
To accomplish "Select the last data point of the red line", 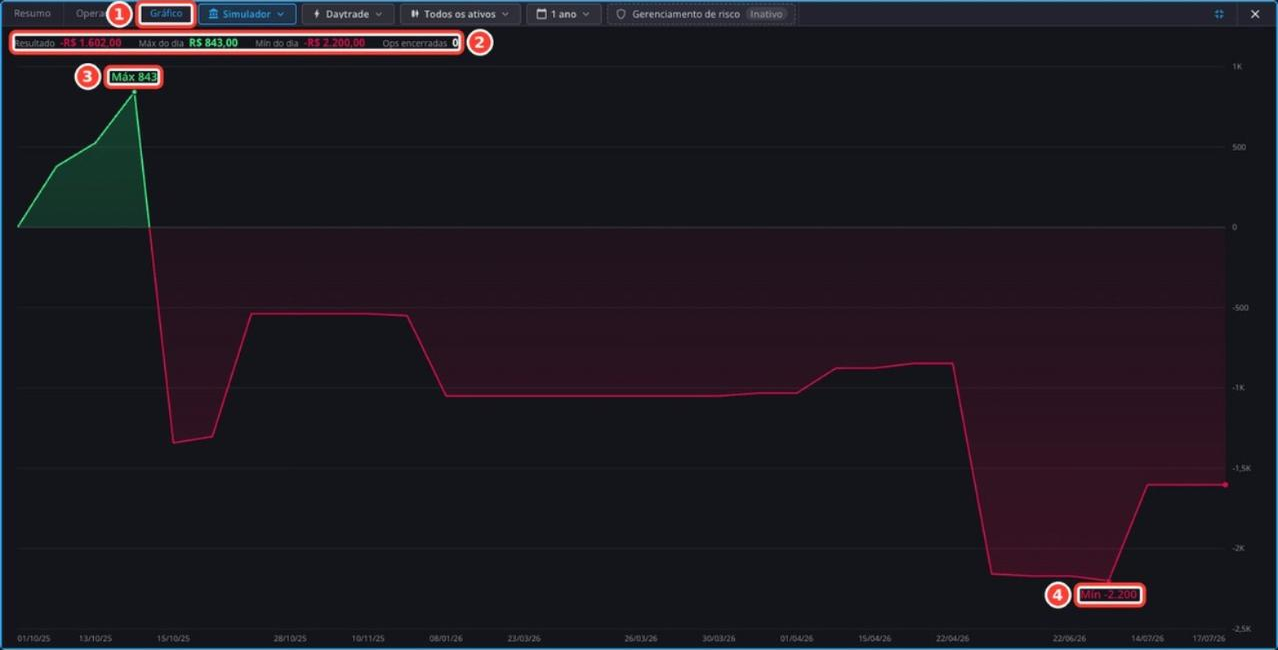I will pos(1225,485).
